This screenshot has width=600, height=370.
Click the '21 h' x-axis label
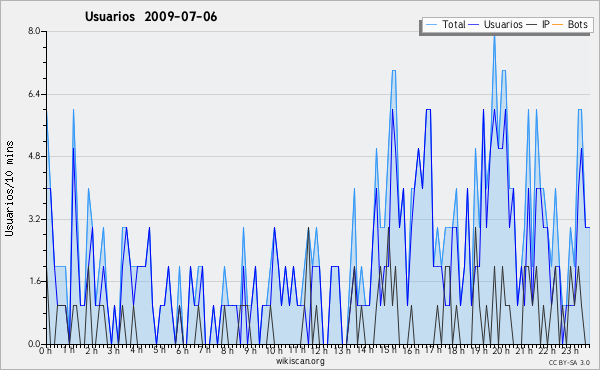(x=523, y=351)
